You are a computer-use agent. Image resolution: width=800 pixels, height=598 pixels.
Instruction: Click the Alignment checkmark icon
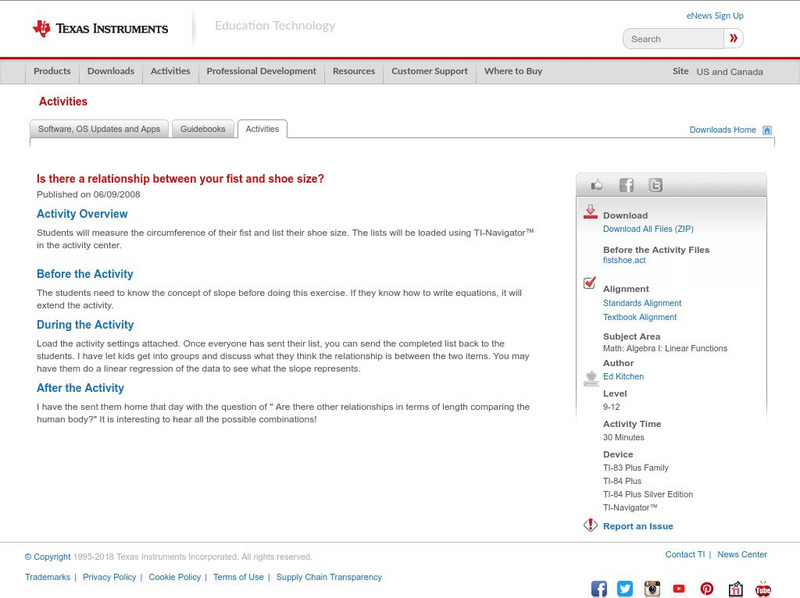click(x=592, y=281)
